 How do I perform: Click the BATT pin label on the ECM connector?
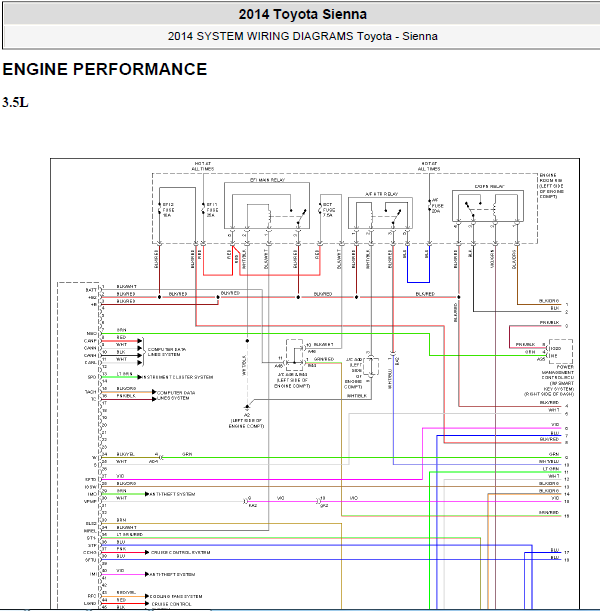click(x=91, y=287)
